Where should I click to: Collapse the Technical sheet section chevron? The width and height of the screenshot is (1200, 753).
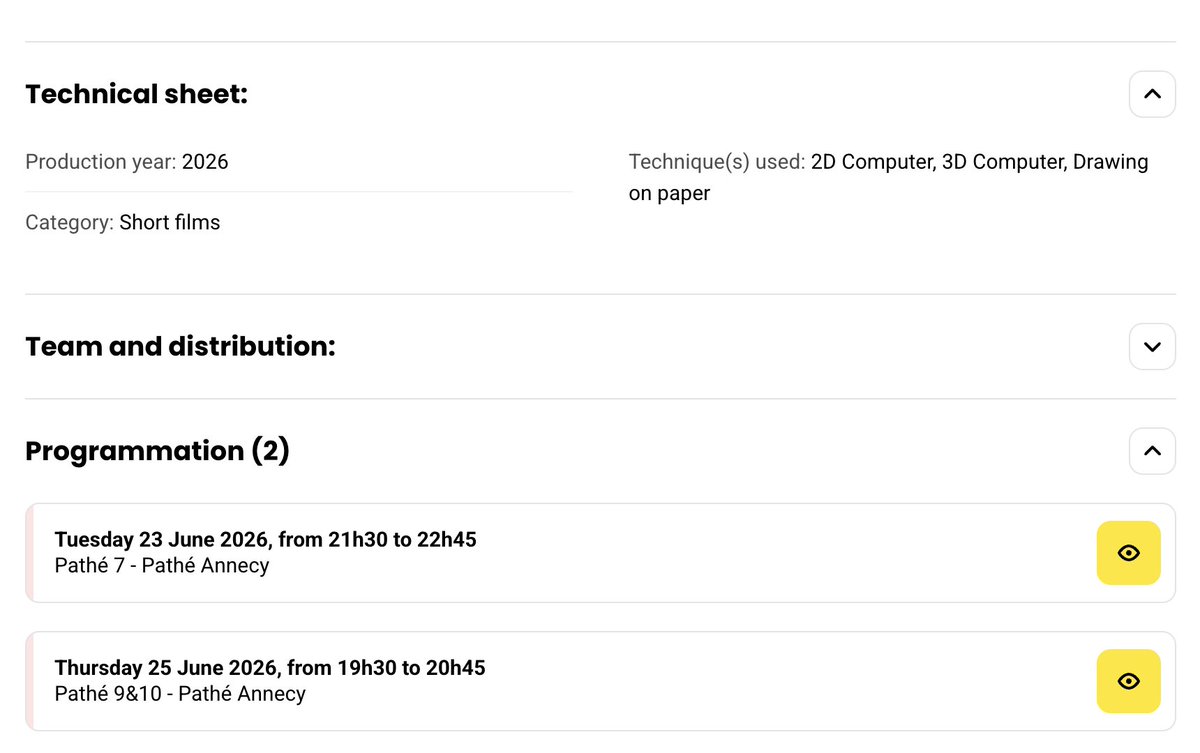(x=1152, y=94)
